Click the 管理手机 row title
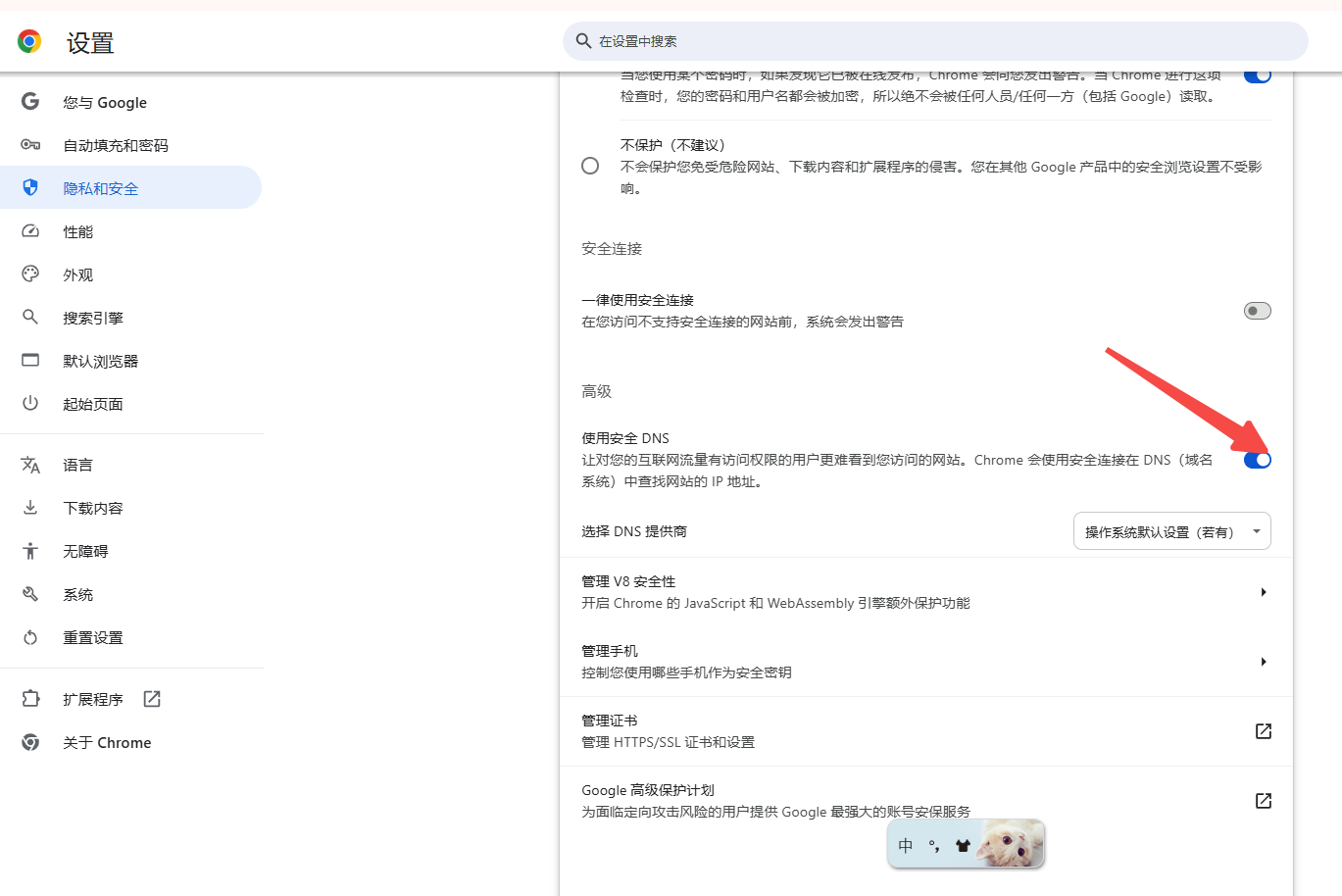 pyautogui.click(x=610, y=651)
